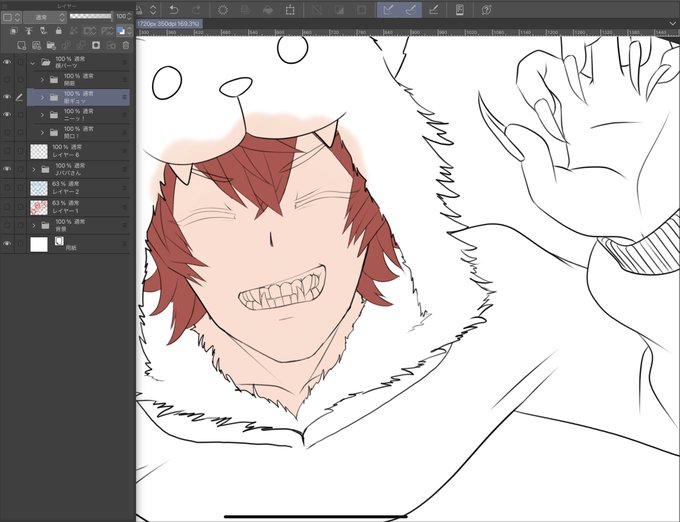Create a layer mask

96,45
